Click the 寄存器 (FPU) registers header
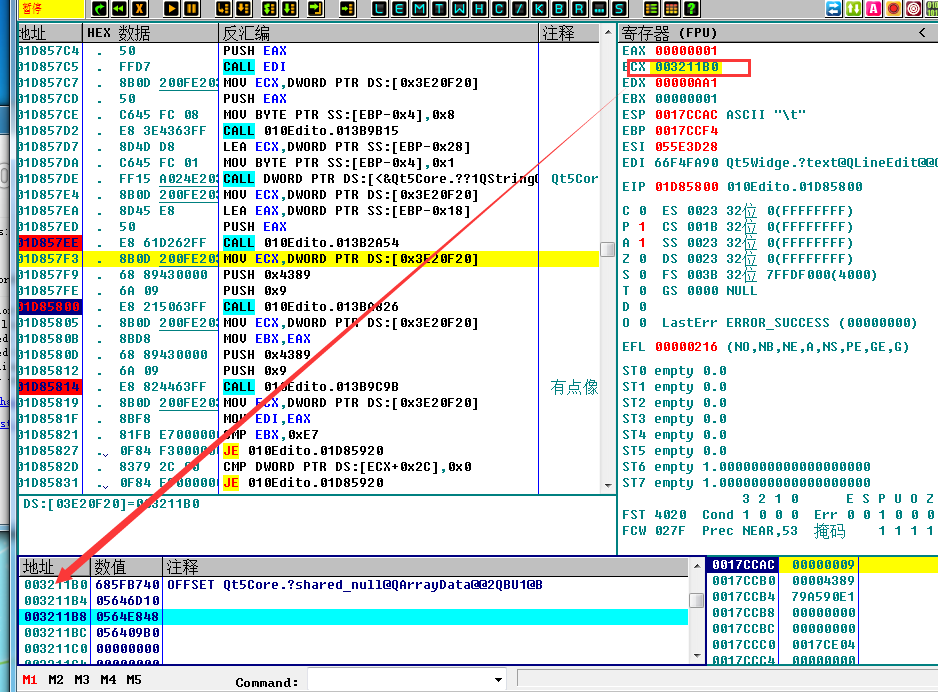The image size is (938, 692). (x=669, y=33)
